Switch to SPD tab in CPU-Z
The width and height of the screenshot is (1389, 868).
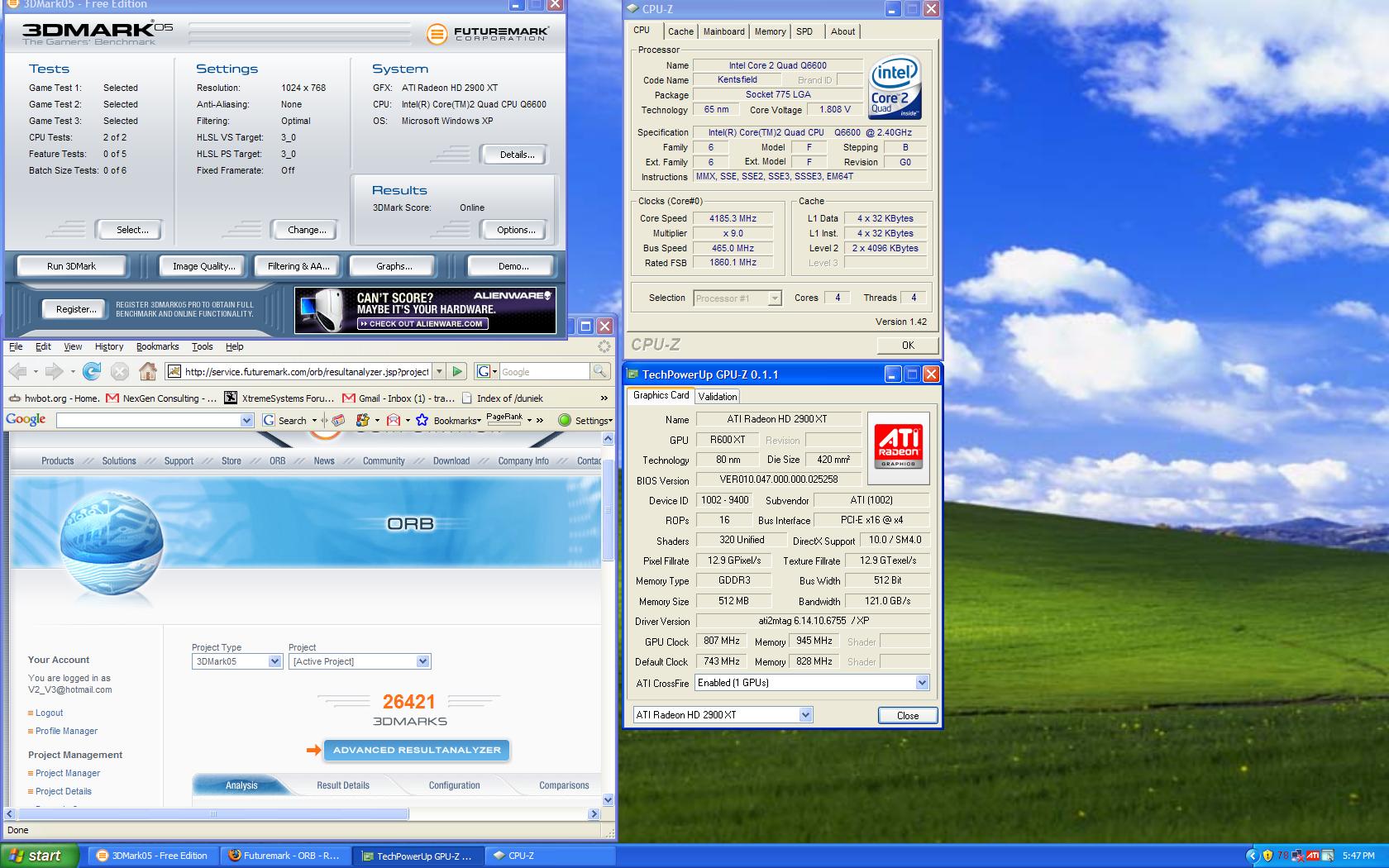point(804,31)
